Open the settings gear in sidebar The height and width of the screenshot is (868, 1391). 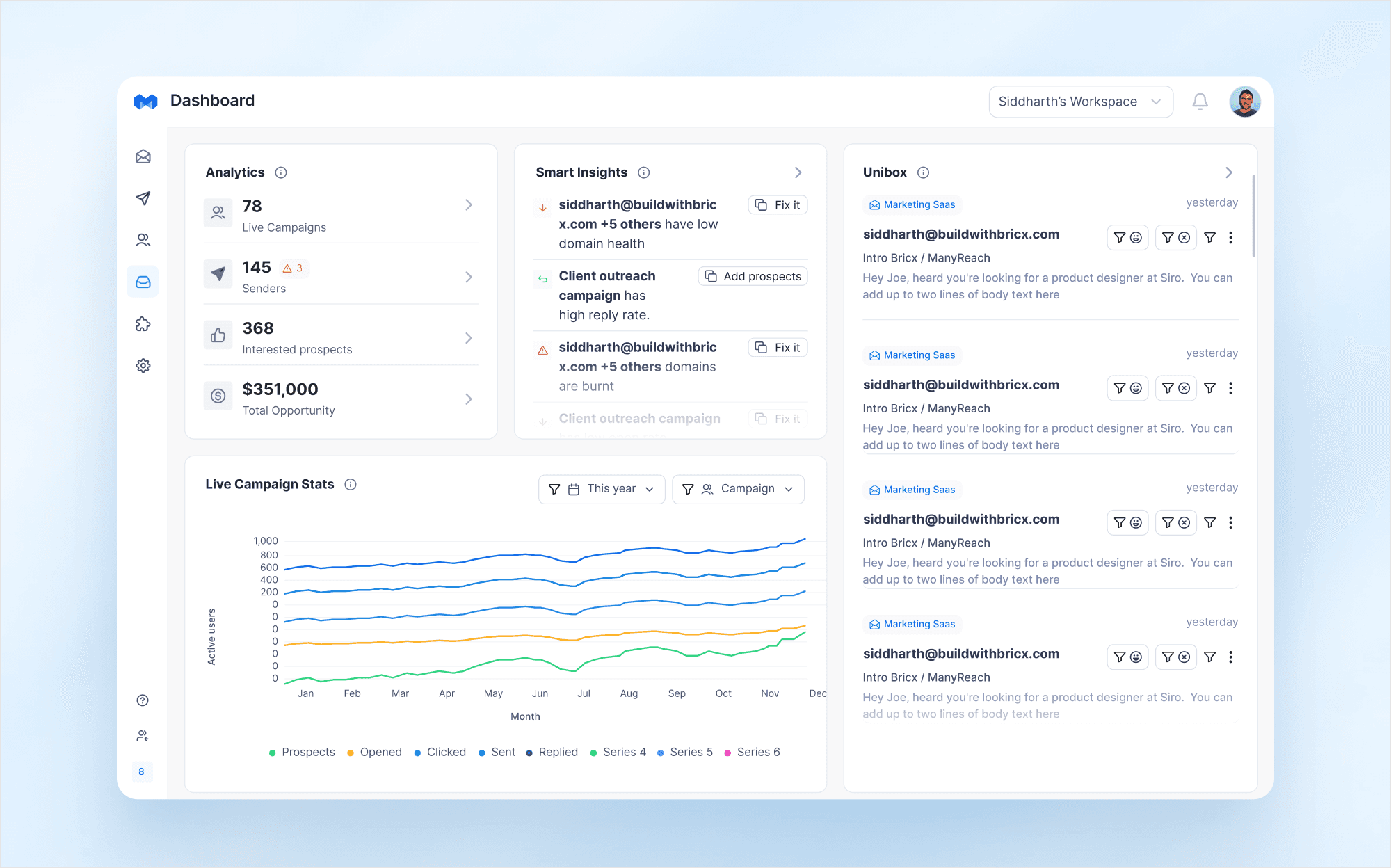pos(143,366)
